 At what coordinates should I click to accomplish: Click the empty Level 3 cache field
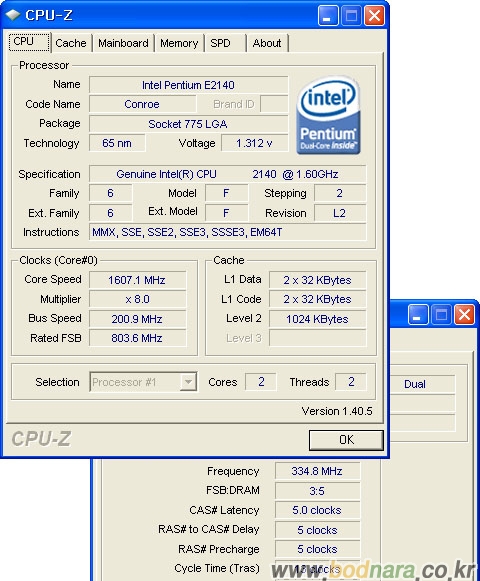point(317,338)
